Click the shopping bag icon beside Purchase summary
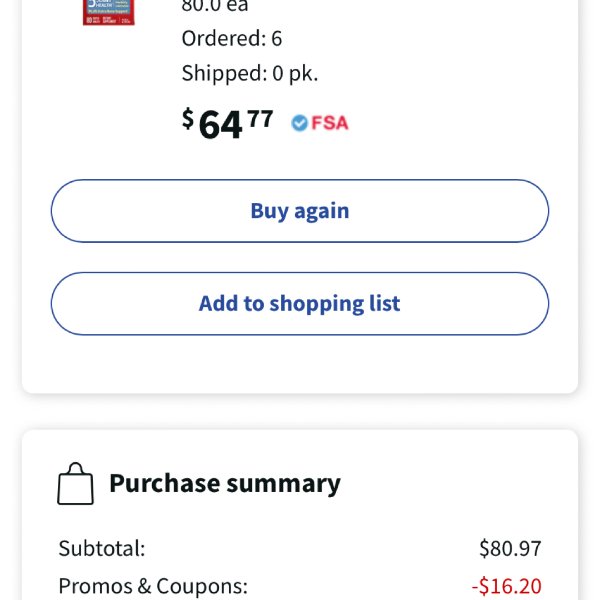This screenshot has width=600, height=600. [75, 484]
